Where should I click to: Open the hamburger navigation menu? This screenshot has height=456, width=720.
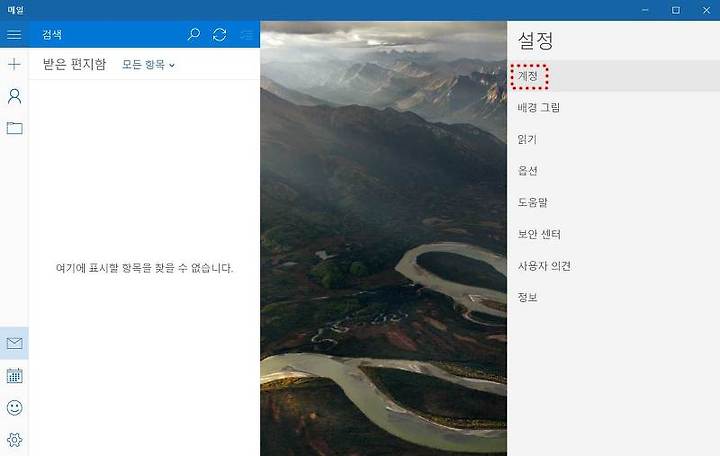click(x=14, y=34)
